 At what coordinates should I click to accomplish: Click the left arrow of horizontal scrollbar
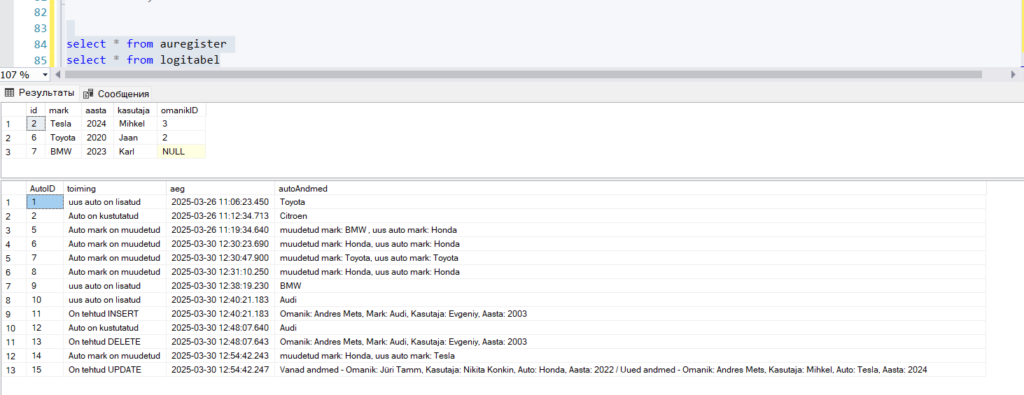coord(57,74)
